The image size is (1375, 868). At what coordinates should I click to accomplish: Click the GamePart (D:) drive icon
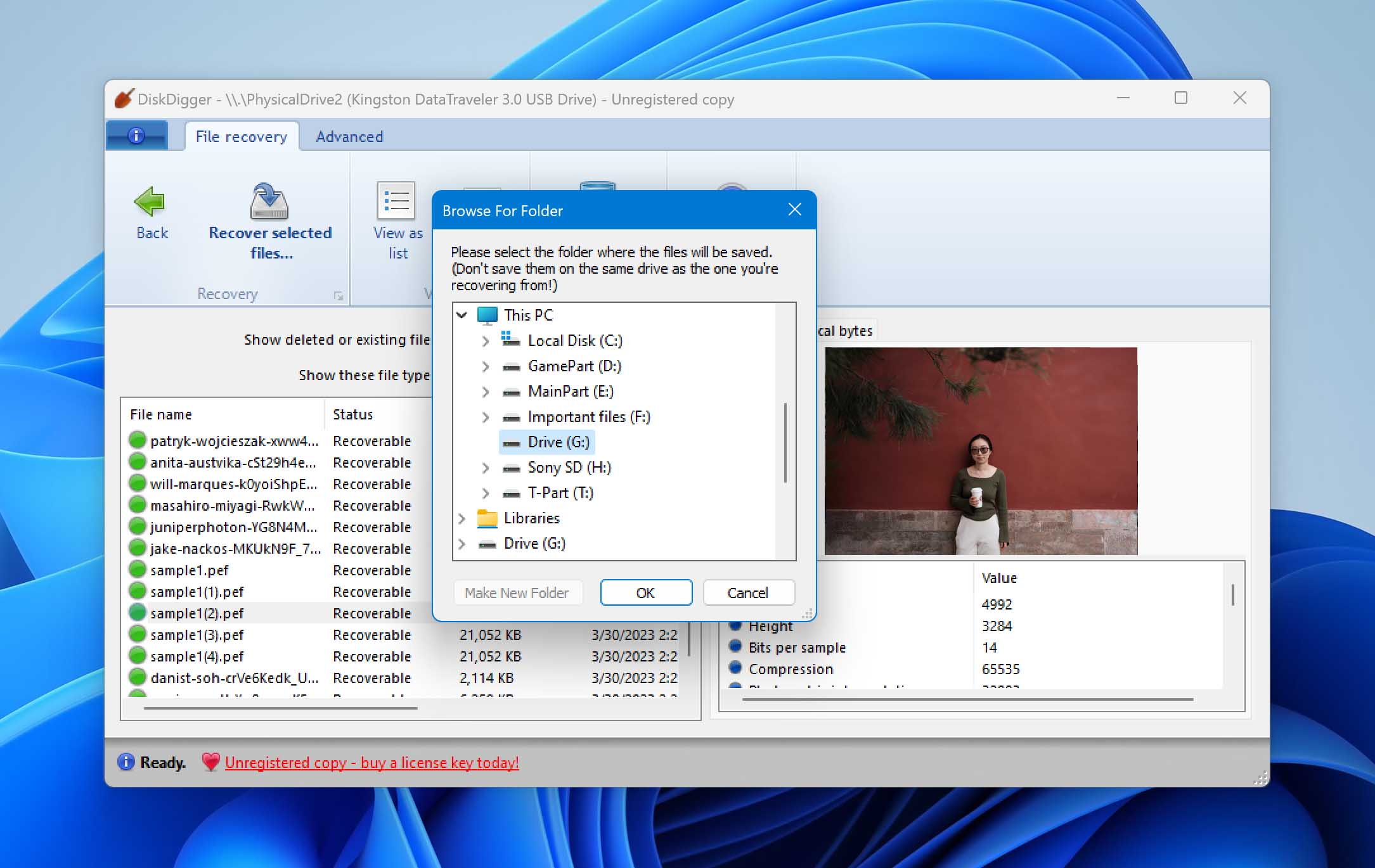coord(511,367)
